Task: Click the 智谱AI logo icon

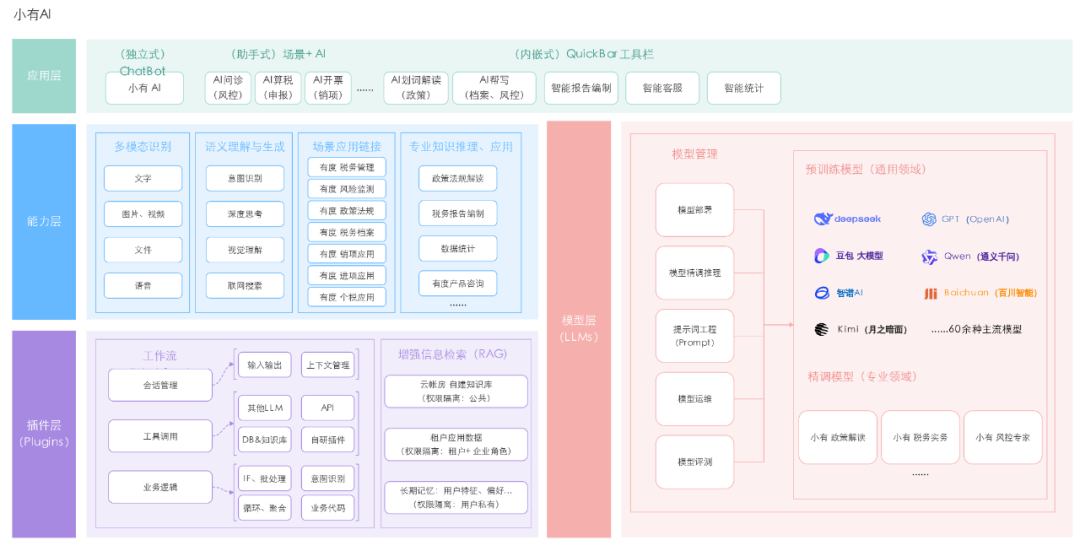Action: (822, 293)
